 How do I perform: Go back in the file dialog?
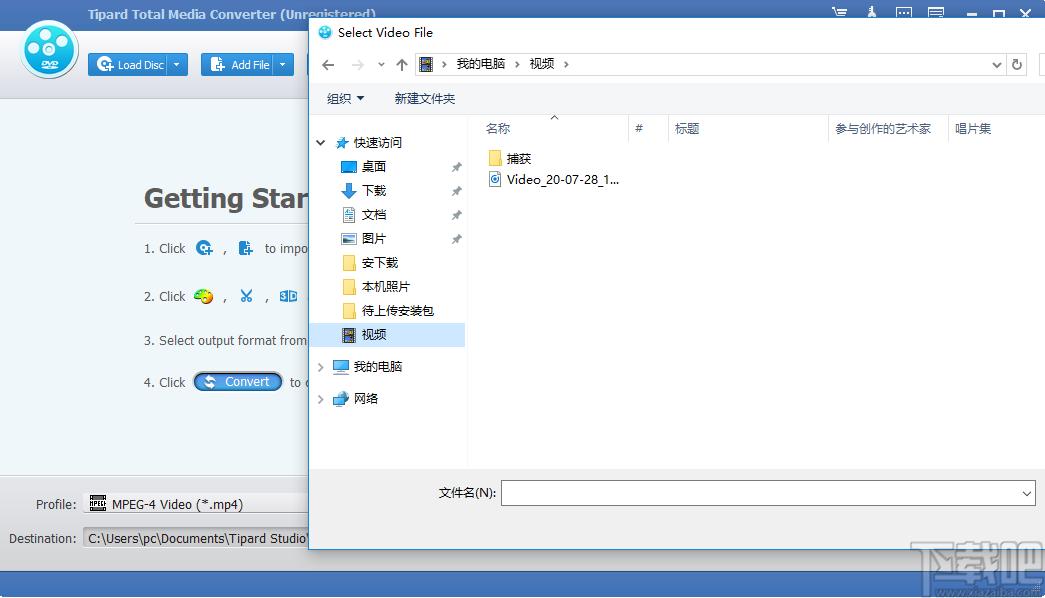328,65
